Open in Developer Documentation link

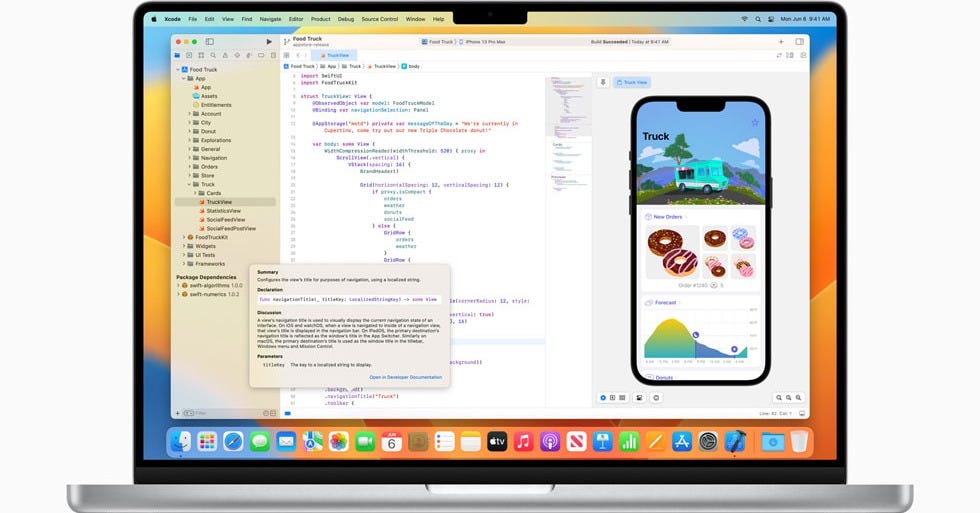[405, 377]
